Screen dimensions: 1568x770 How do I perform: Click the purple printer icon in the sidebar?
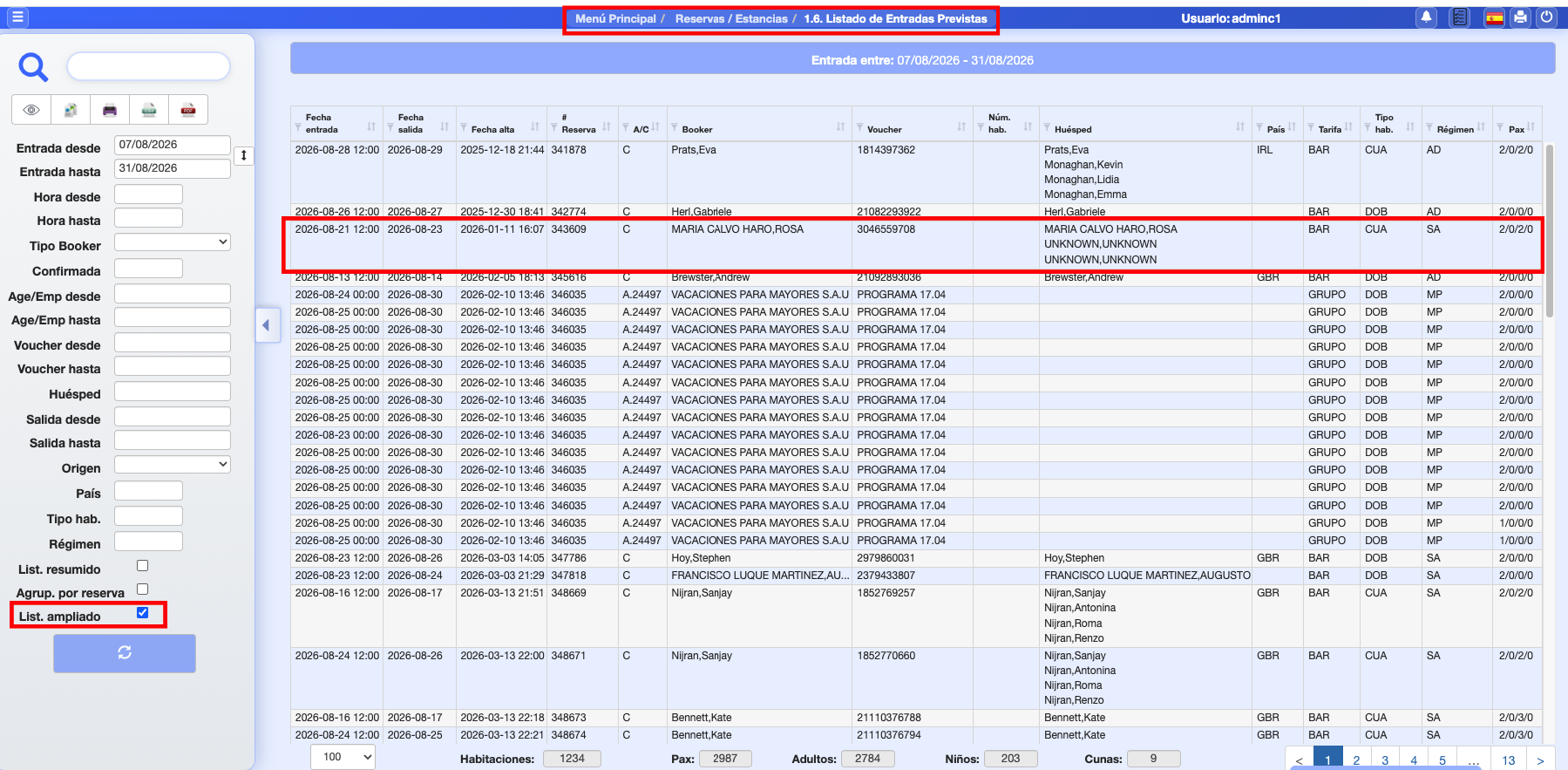pos(110,110)
